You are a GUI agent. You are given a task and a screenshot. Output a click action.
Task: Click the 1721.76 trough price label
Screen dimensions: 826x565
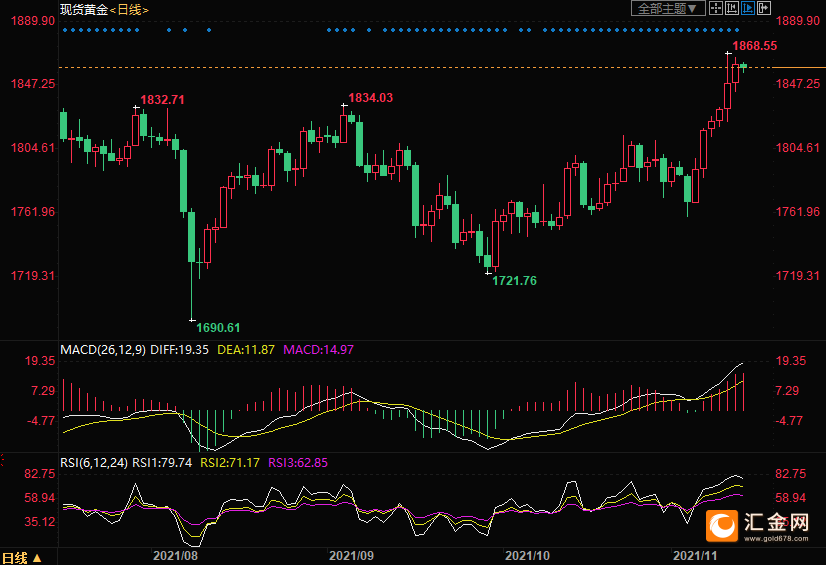[x=514, y=281]
